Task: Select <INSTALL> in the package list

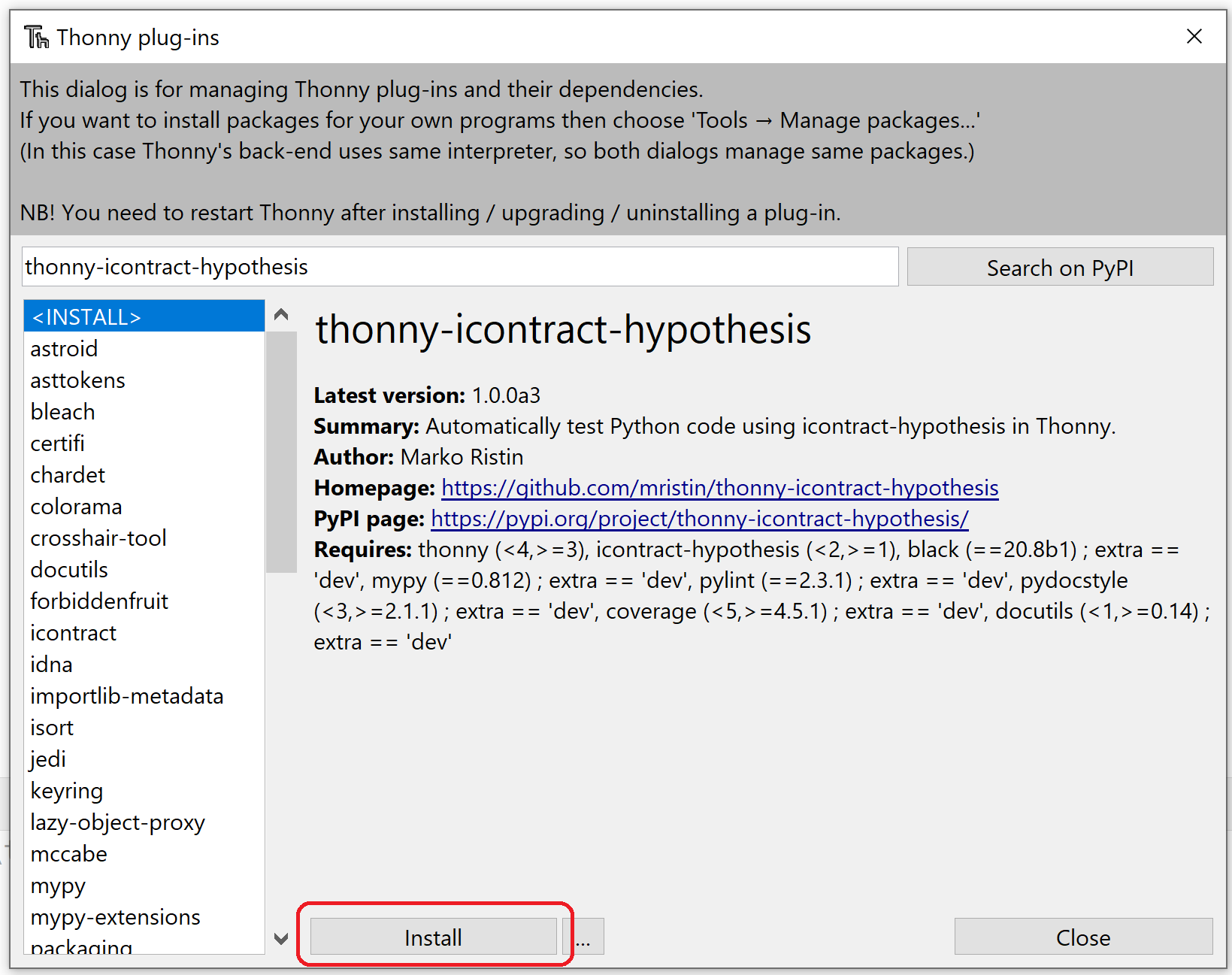Action: tap(144, 316)
